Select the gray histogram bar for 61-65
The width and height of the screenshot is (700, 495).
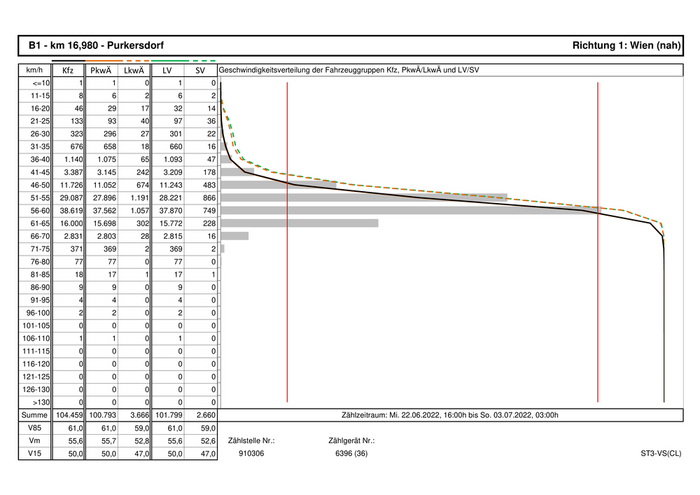(x=299, y=223)
